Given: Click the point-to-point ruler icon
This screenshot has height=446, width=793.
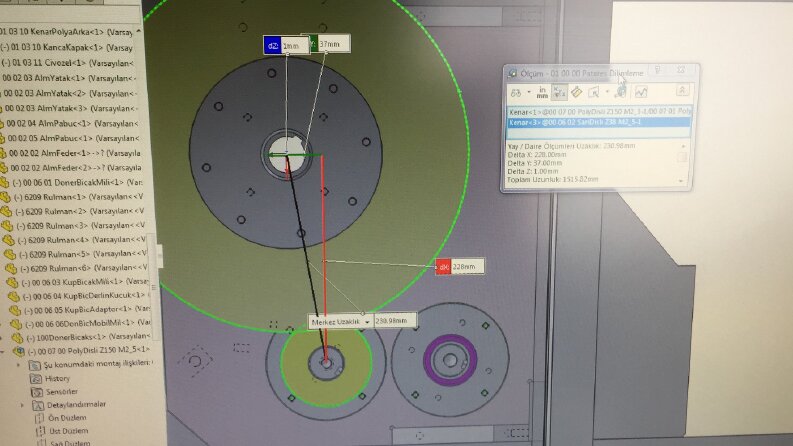Looking at the screenshot, I should point(576,92).
